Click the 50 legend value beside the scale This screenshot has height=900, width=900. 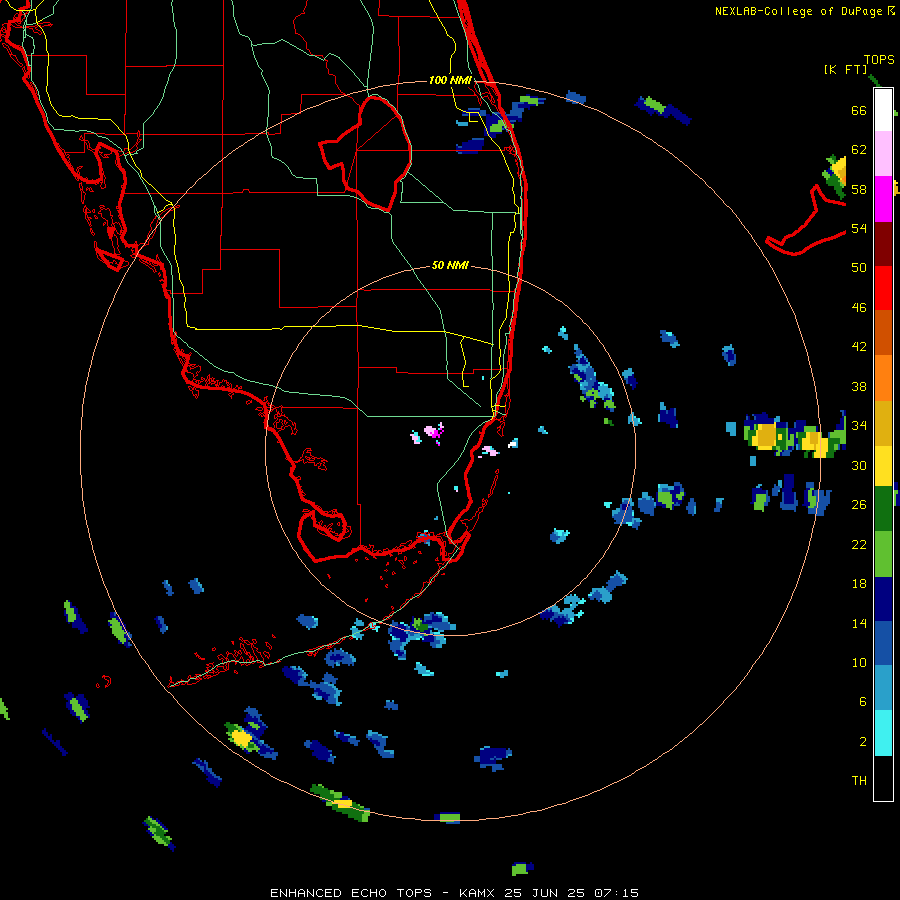859,268
